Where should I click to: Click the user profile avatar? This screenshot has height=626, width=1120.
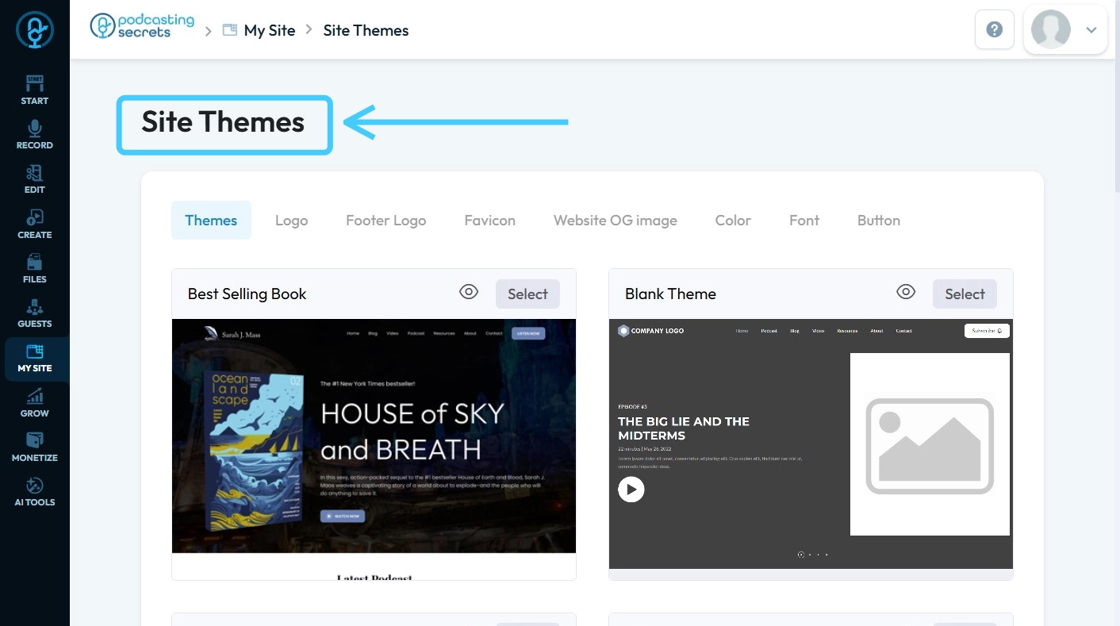click(1050, 29)
